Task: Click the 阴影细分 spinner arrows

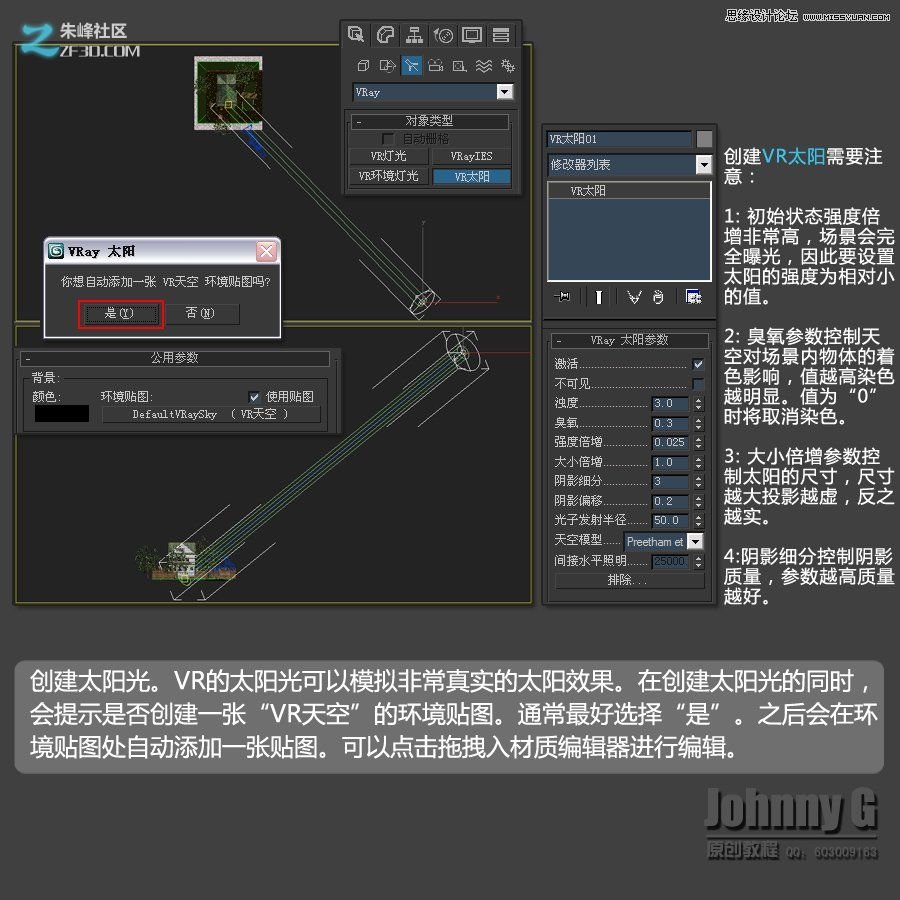Action: pyautogui.click(x=698, y=482)
